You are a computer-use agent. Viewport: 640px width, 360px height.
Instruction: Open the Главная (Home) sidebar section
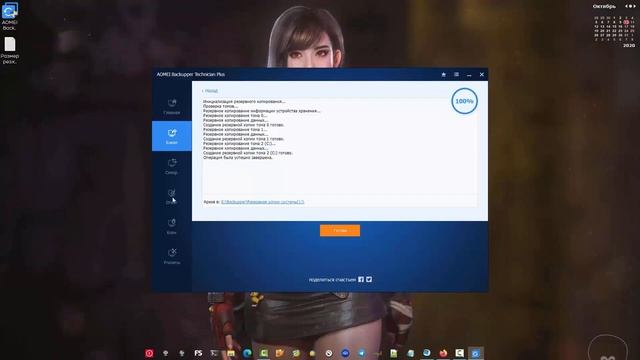(171, 106)
